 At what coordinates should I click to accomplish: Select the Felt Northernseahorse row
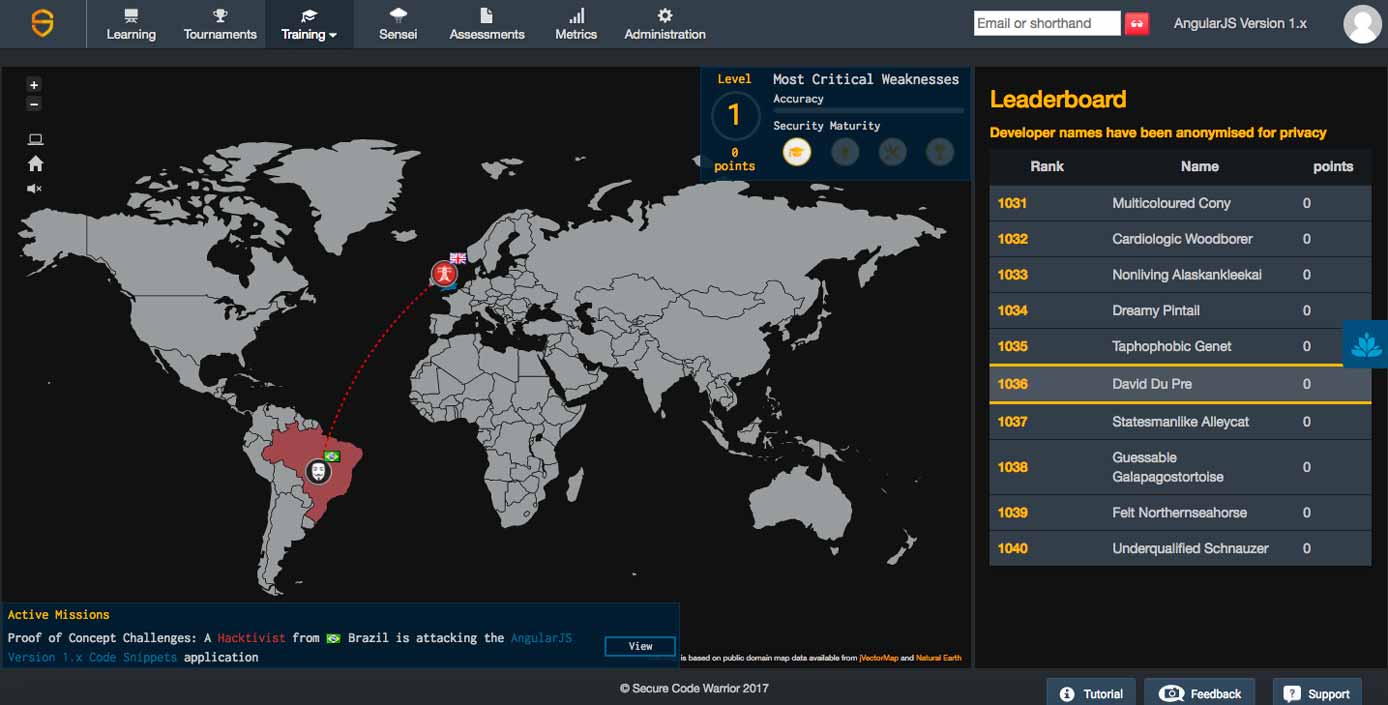[x=1180, y=513]
